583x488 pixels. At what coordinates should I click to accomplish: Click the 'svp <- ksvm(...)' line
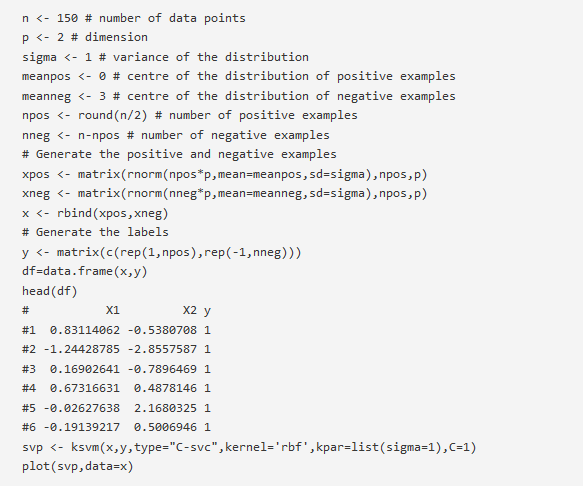point(249,447)
